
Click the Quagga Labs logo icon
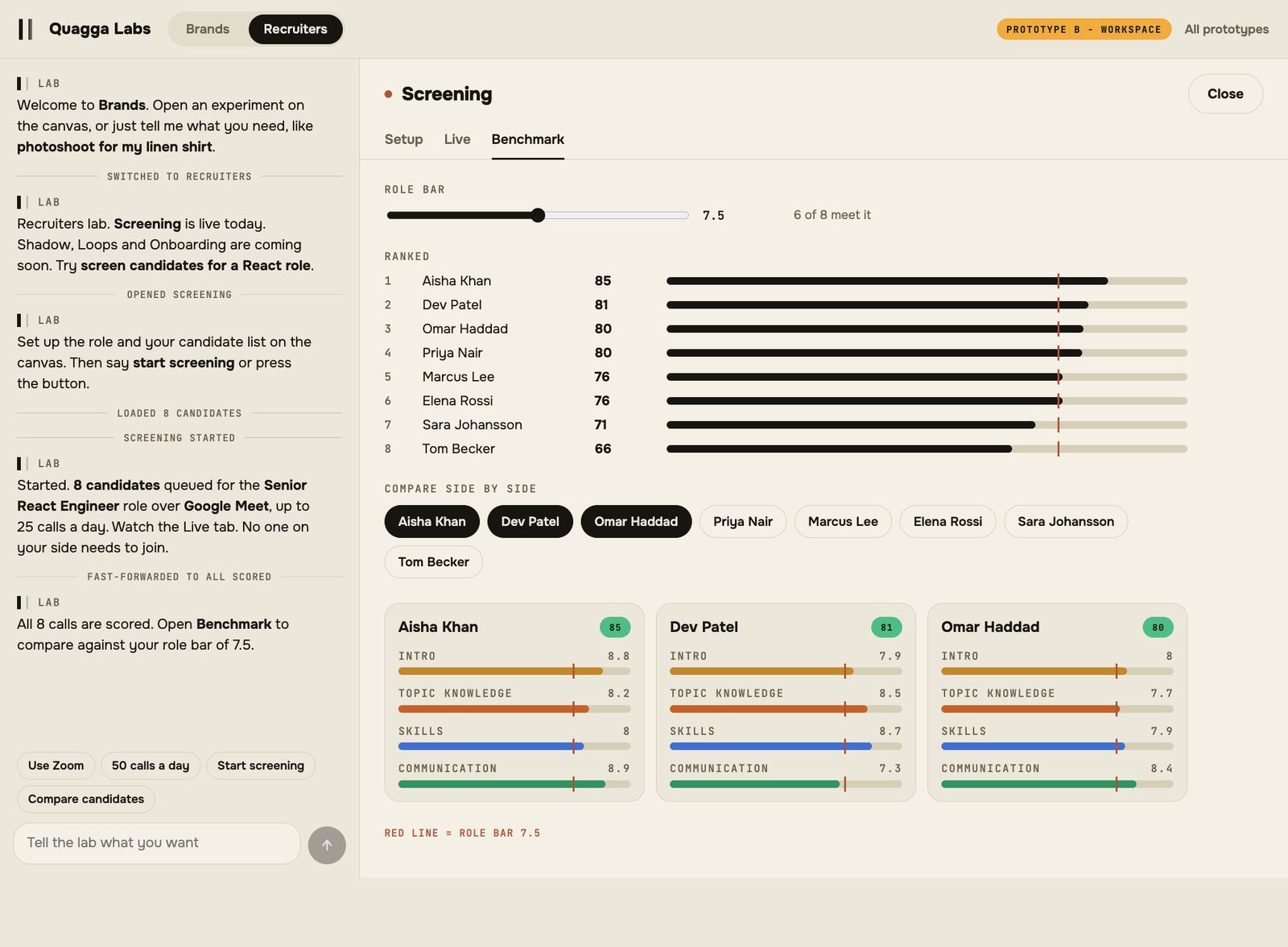[x=26, y=29]
